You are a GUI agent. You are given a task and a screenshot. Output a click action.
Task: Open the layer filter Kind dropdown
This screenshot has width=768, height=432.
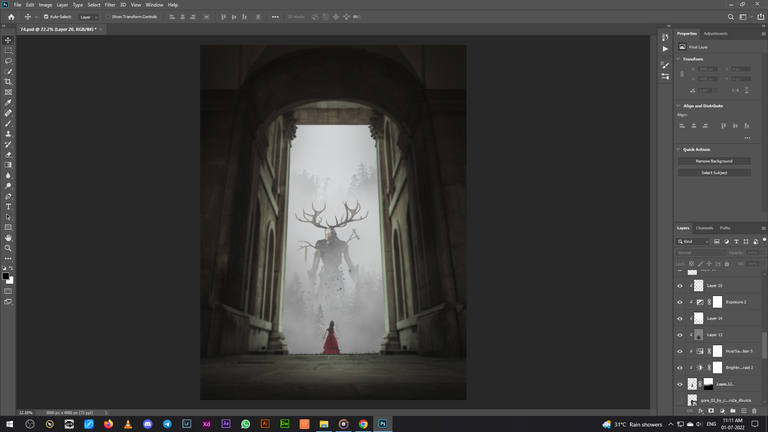point(693,241)
